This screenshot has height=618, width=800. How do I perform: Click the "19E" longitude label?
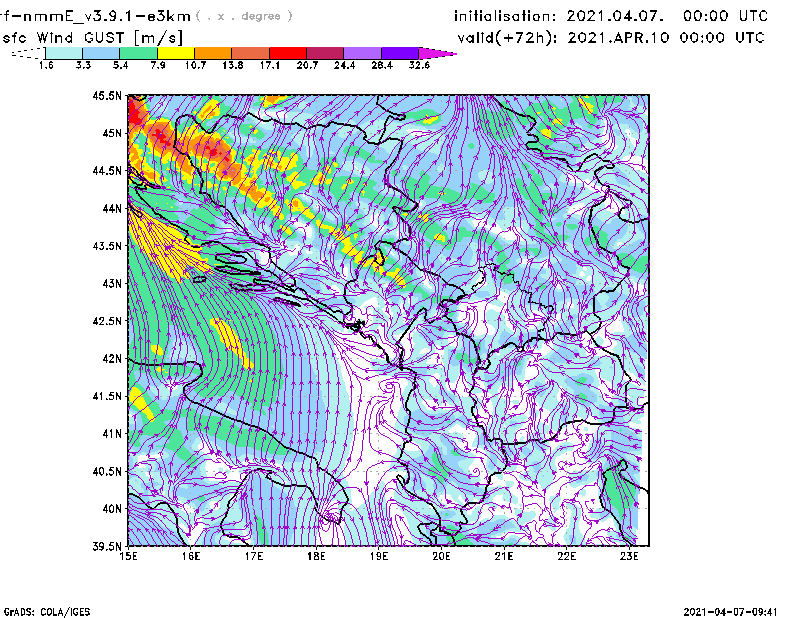(x=379, y=556)
